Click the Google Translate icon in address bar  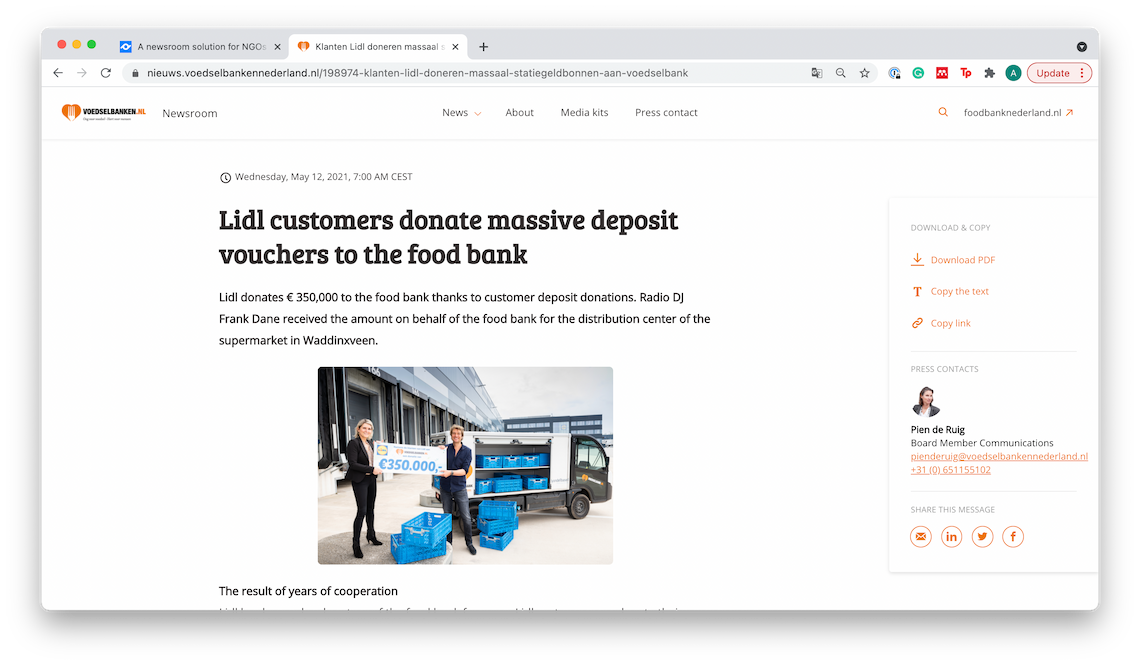click(817, 73)
